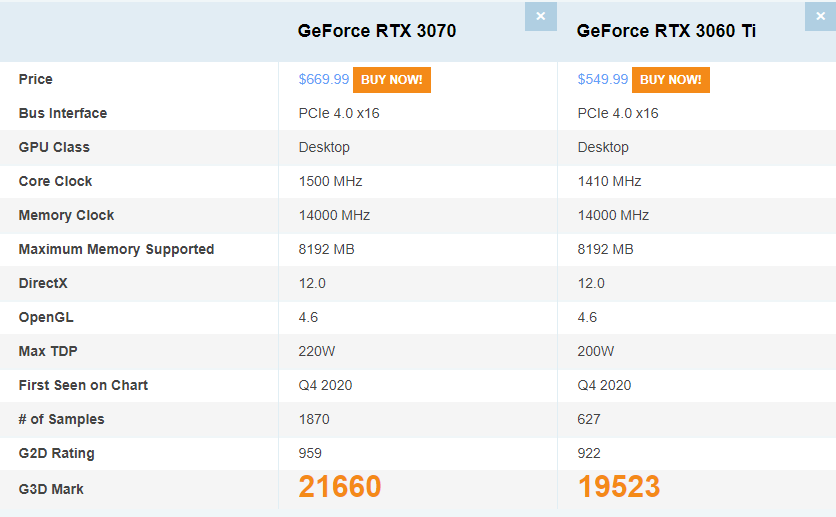Click the 21660 G3D Mark score

[x=340, y=487]
